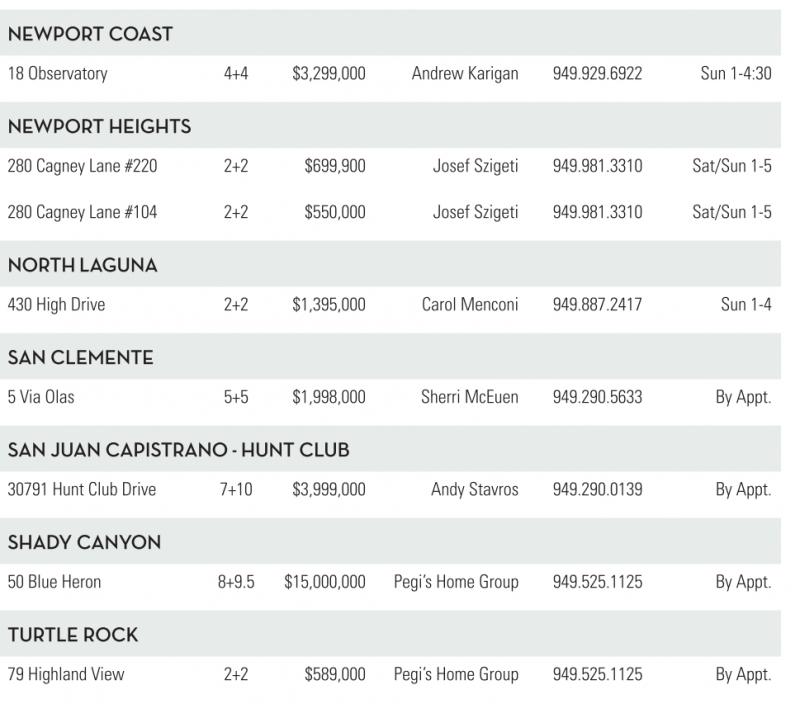Image resolution: width=800 pixels, height=704 pixels.
Task: Open the 79 Highland View listing
Action: (x=66, y=674)
